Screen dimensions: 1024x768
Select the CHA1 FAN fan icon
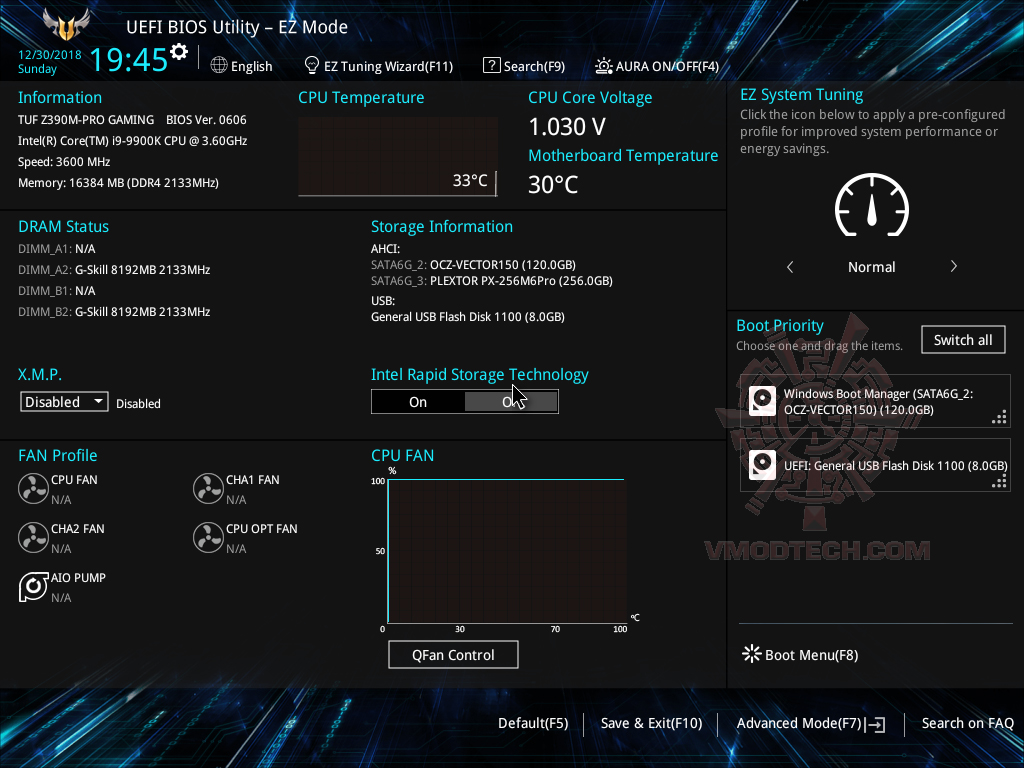pos(208,488)
